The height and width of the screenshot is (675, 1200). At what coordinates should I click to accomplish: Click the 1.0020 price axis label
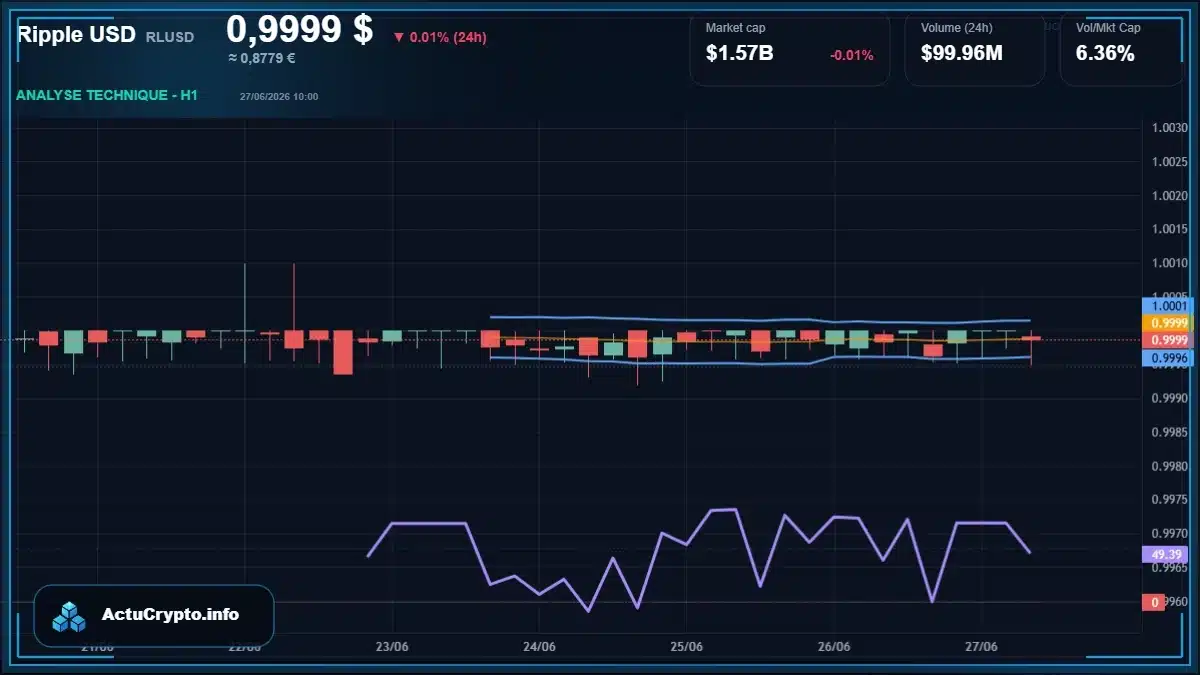(1169, 196)
